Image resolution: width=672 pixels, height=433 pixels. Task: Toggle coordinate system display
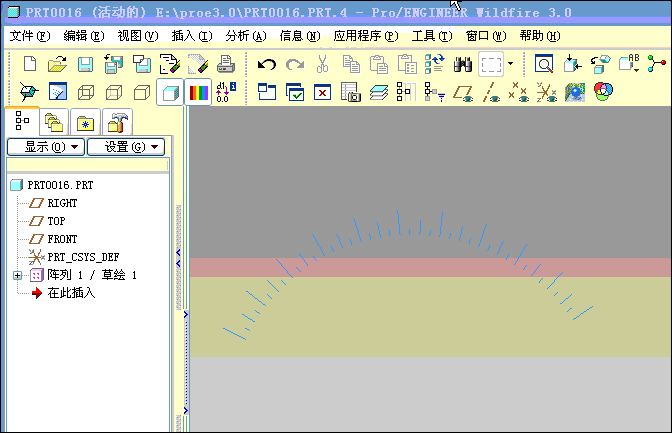546,92
